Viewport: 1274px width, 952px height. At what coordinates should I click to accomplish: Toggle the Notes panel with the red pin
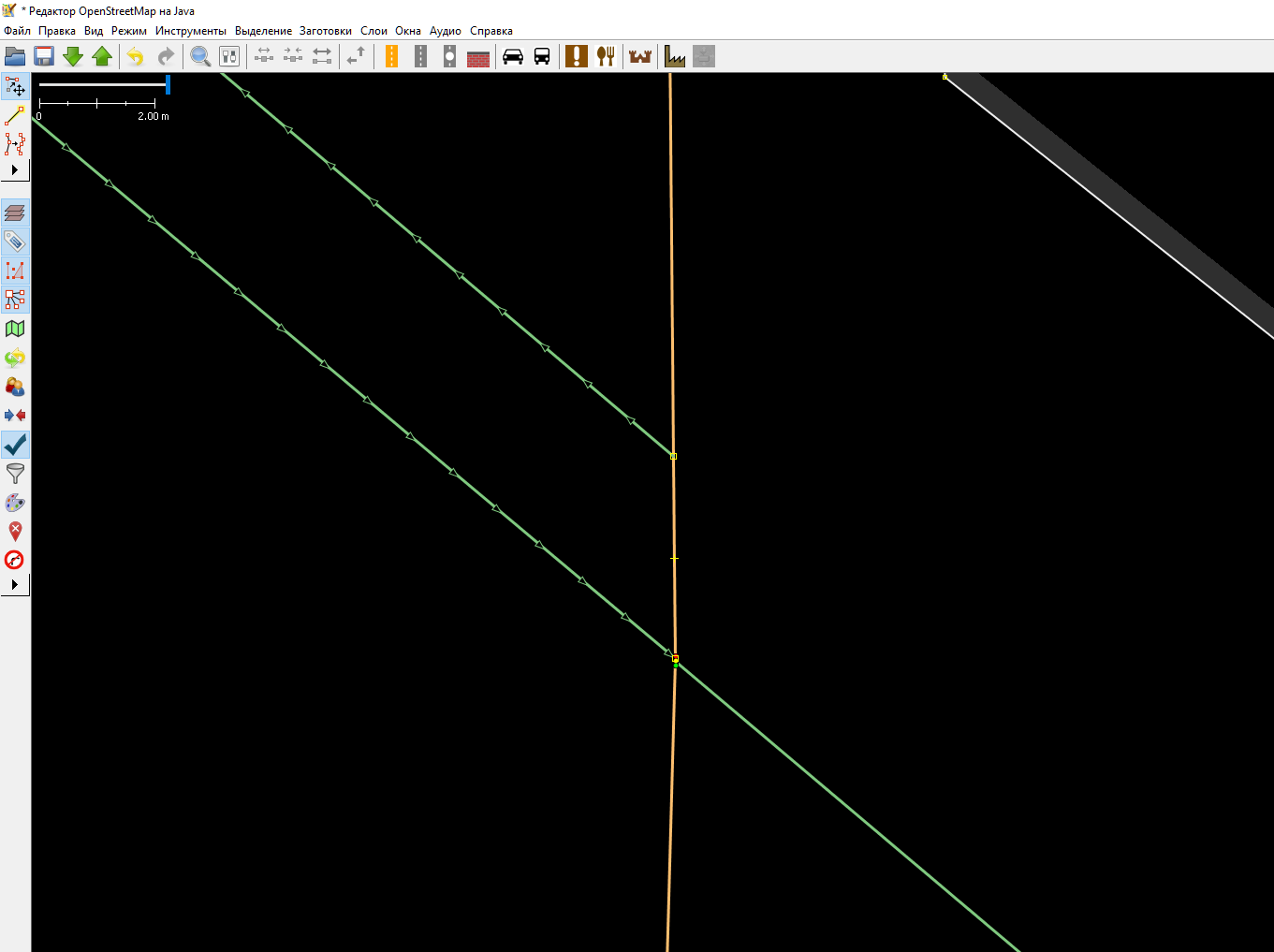pyautogui.click(x=15, y=532)
